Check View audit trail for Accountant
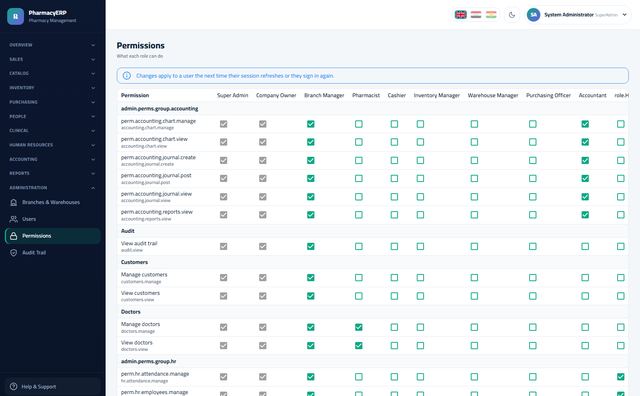The height and width of the screenshot is (396, 640). [585, 246]
